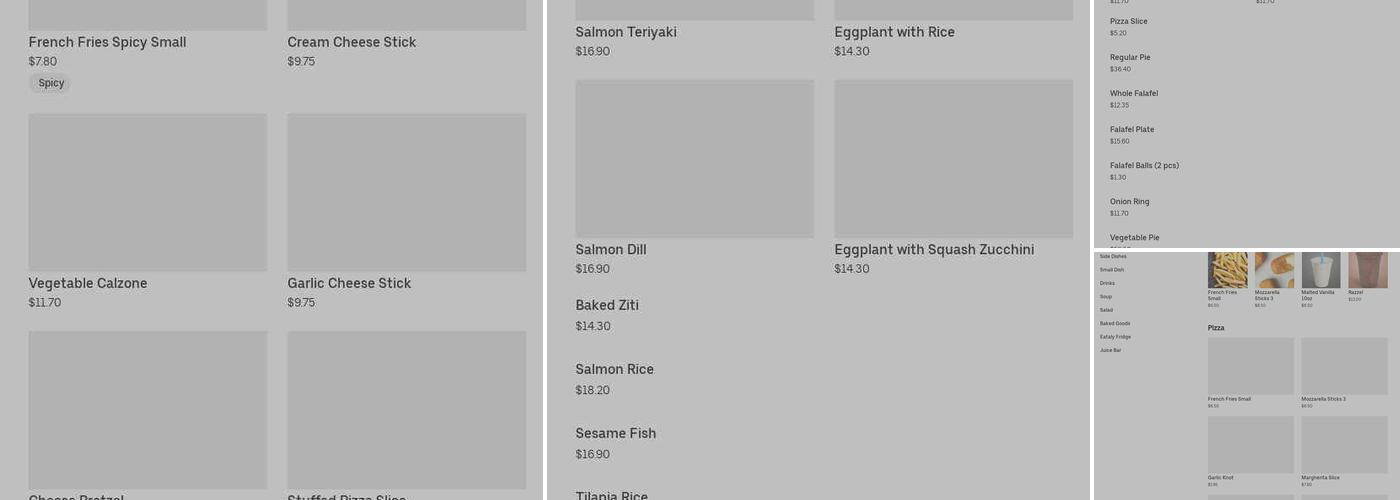This screenshot has height=500, width=1400.
Task: Open the Garlic Knot image placeholder
Action: (1250, 444)
